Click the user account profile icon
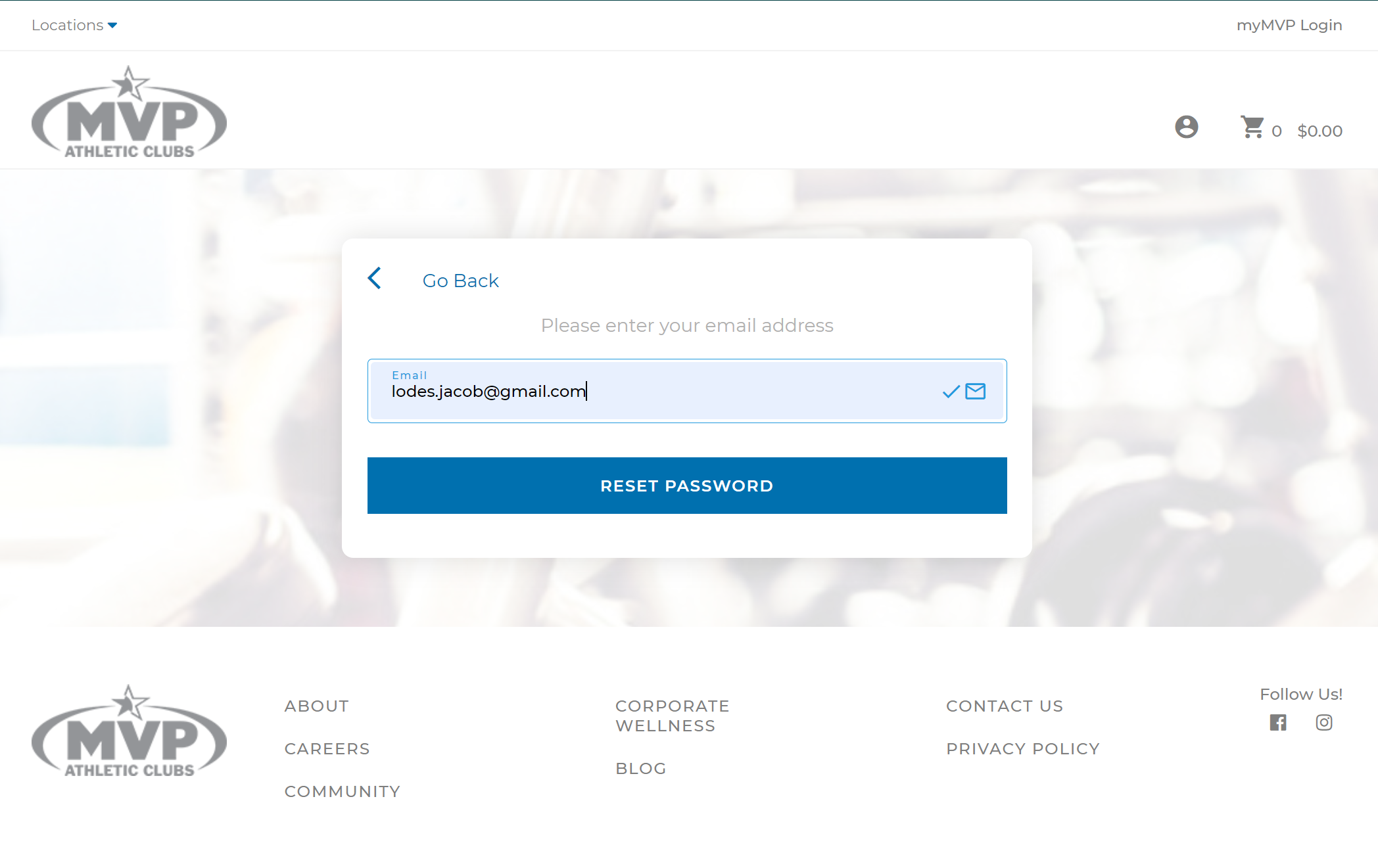Screen dimensions: 1378x868 (x=1186, y=128)
